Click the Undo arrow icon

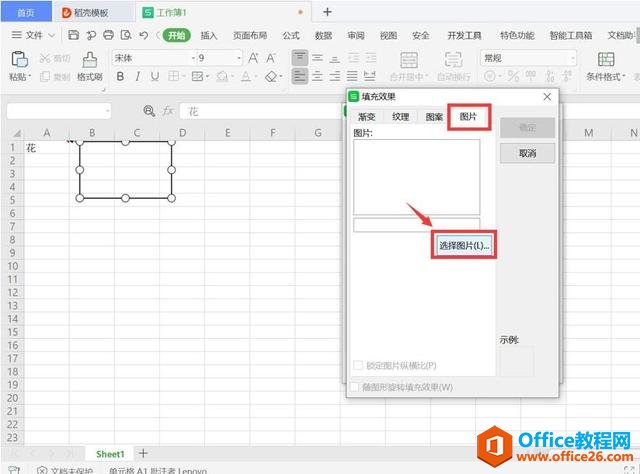point(143,35)
